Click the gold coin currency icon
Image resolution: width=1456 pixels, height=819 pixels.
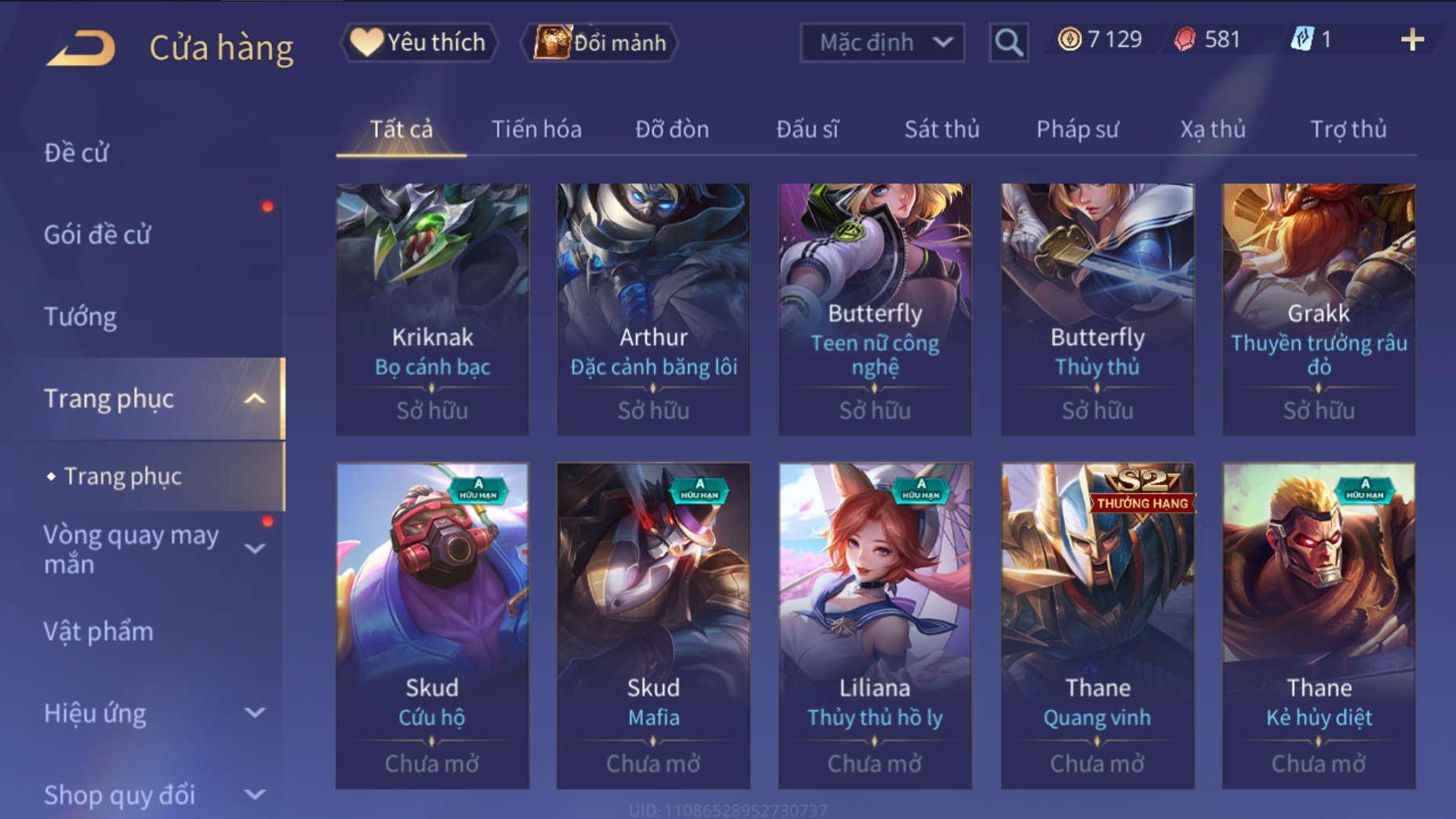[x=1069, y=39]
